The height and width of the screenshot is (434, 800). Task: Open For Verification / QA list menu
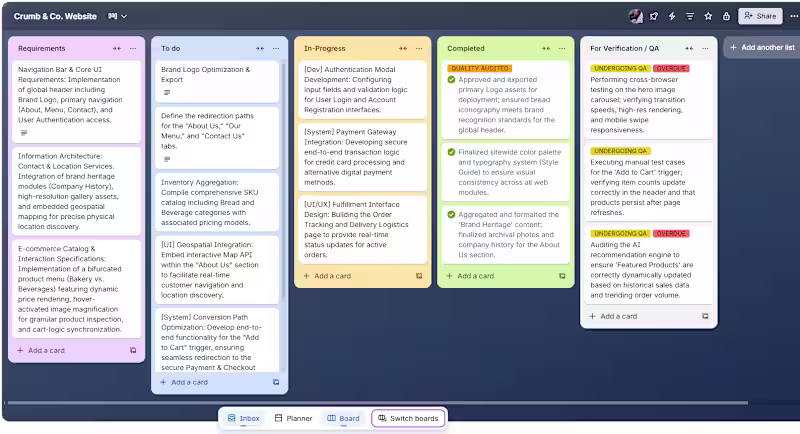pos(705,48)
